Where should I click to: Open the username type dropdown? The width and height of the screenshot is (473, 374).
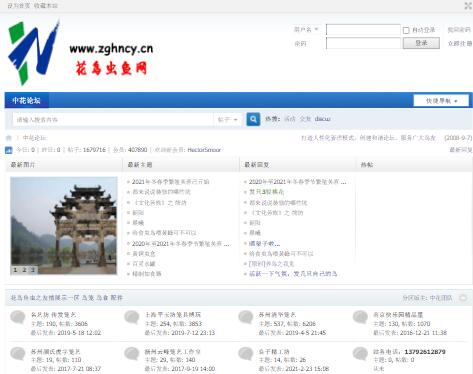(x=306, y=30)
